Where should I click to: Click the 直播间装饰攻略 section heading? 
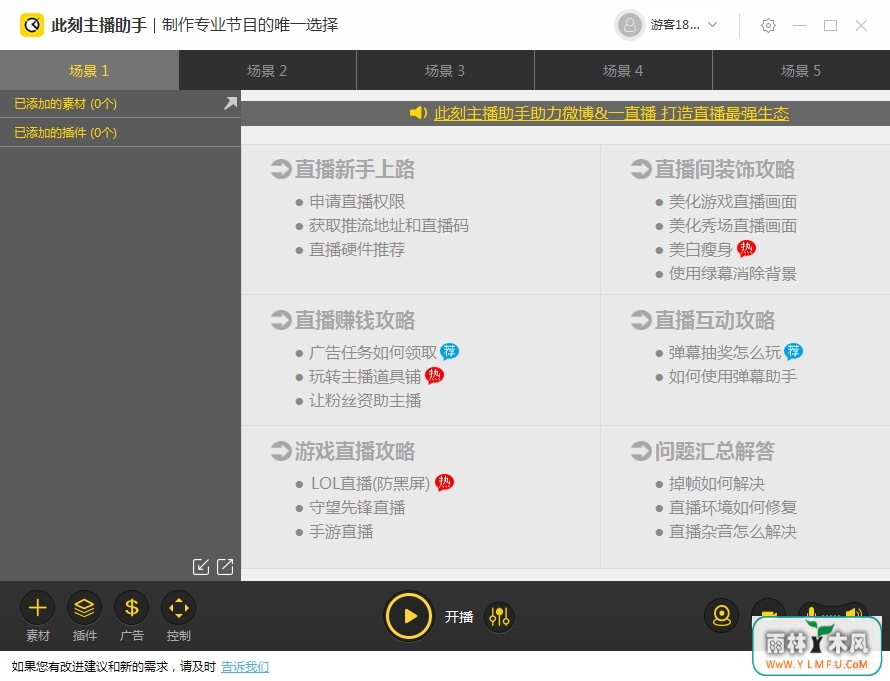[724, 169]
